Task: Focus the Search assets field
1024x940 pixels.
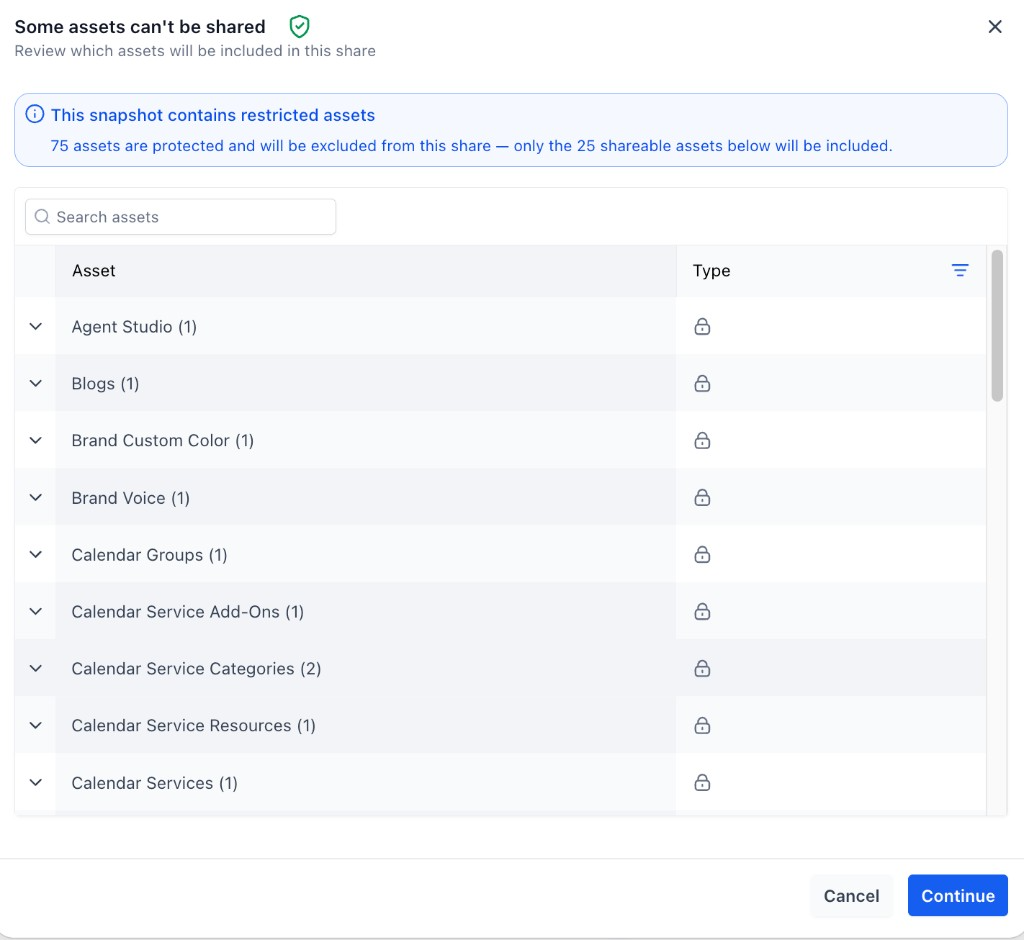Action: (x=180, y=217)
